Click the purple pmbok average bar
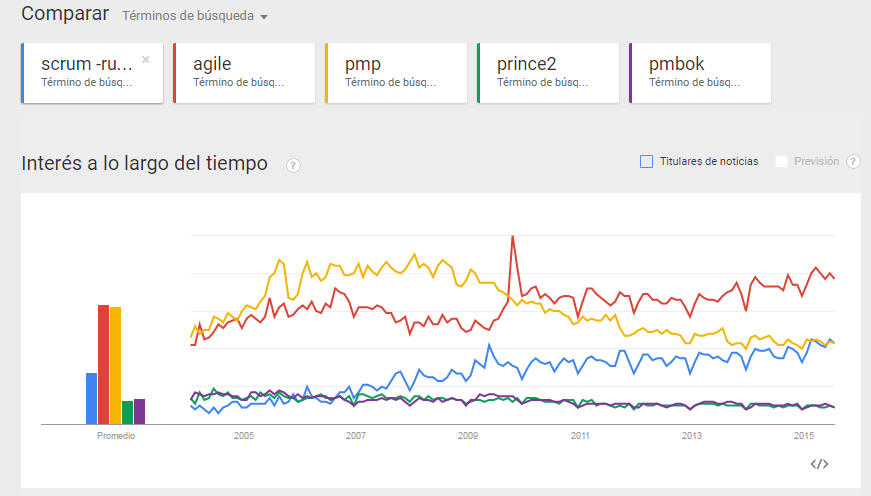The height and width of the screenshot is (496, 871). [139, 411]
